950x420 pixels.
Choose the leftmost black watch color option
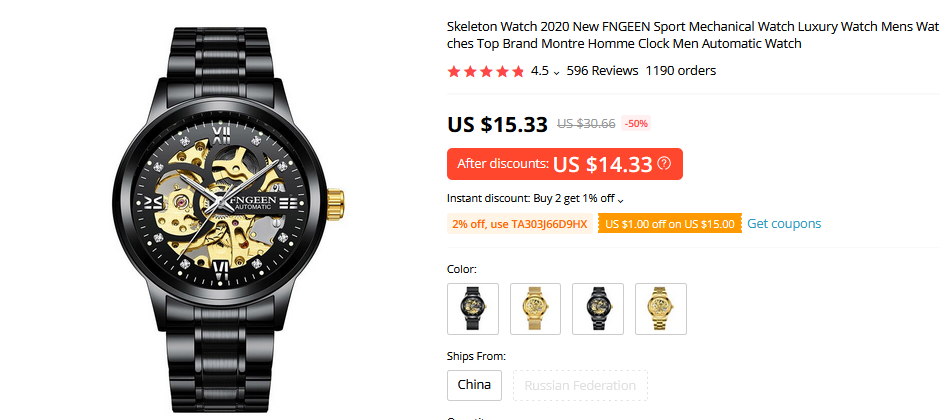(472, 309)
